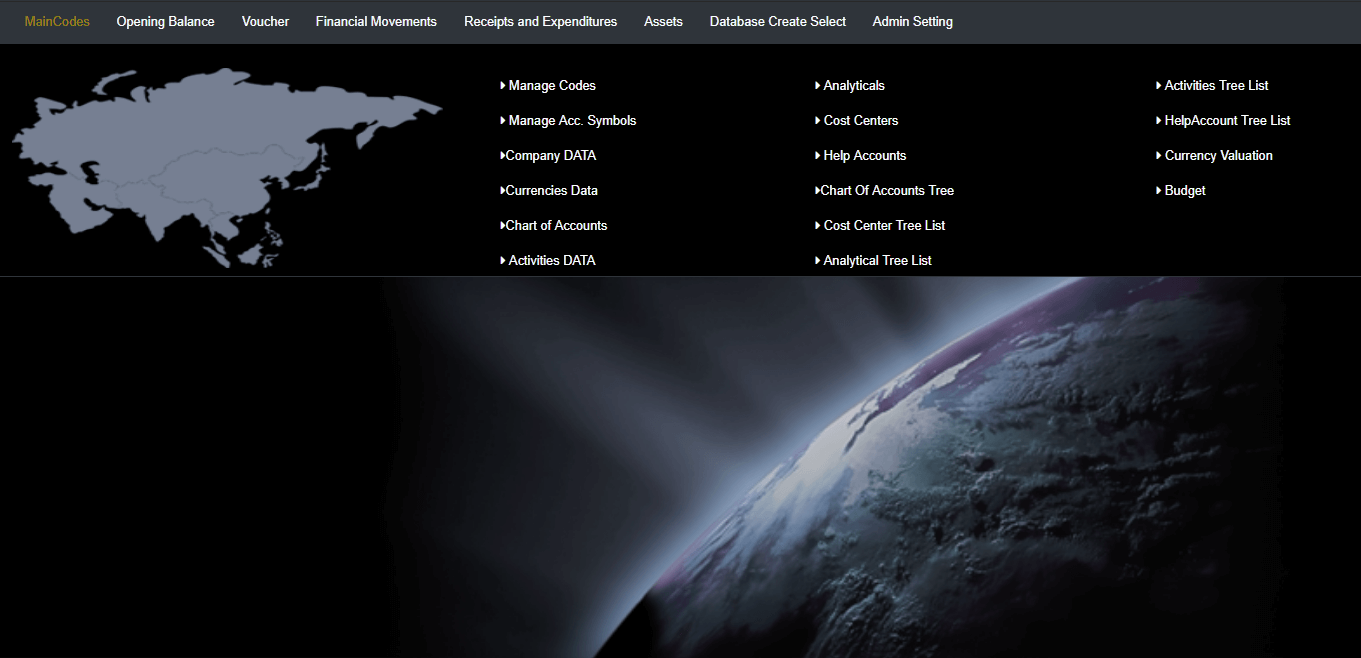Open the MainCodes menu

[x=57, y=21]
